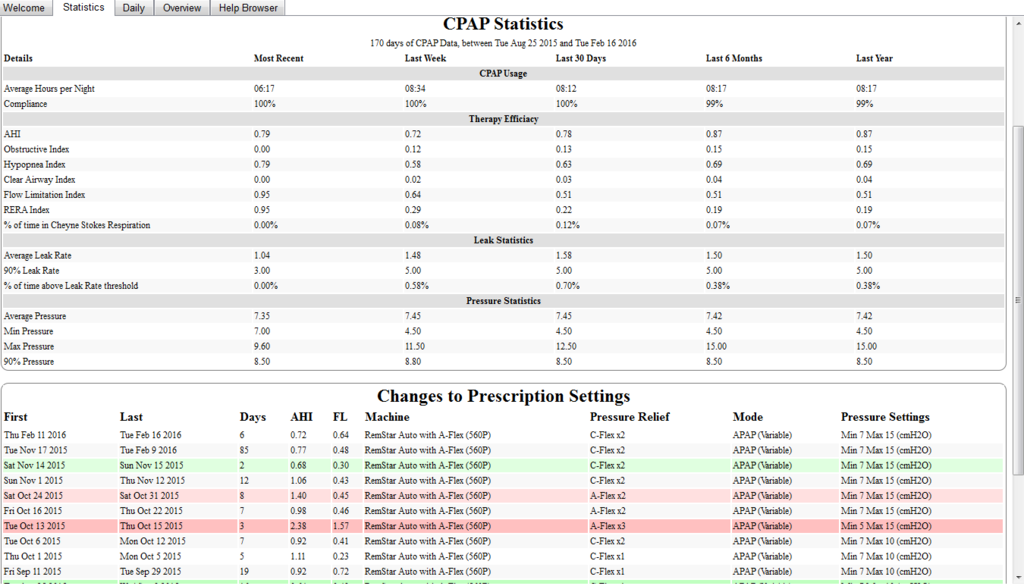Viewport: 1024px width, 586px height.
Task: Open the Daily tab
Action: tap(133, 8)
